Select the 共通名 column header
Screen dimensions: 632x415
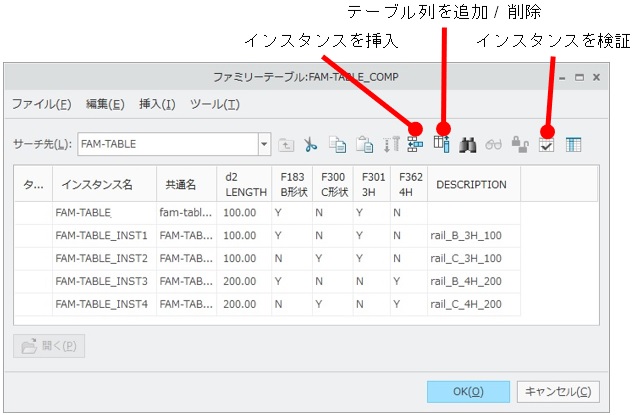coord(187,184)
